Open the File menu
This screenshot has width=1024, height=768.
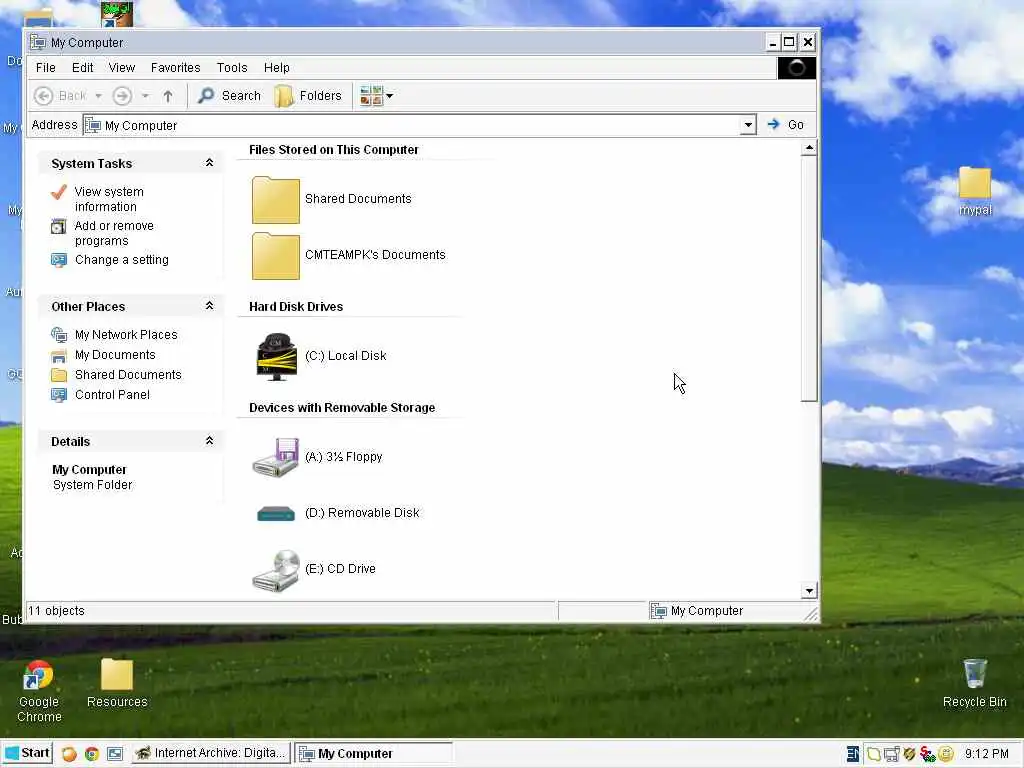click(x=45, y=68)
